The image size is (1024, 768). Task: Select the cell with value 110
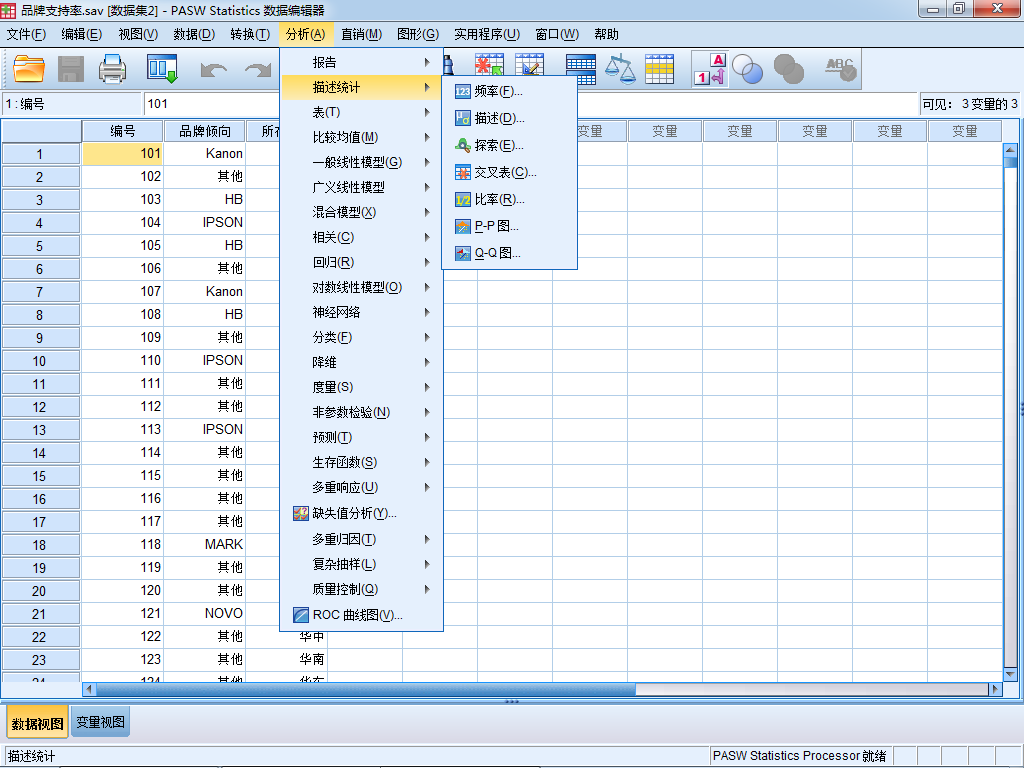[x=122, y=360]
